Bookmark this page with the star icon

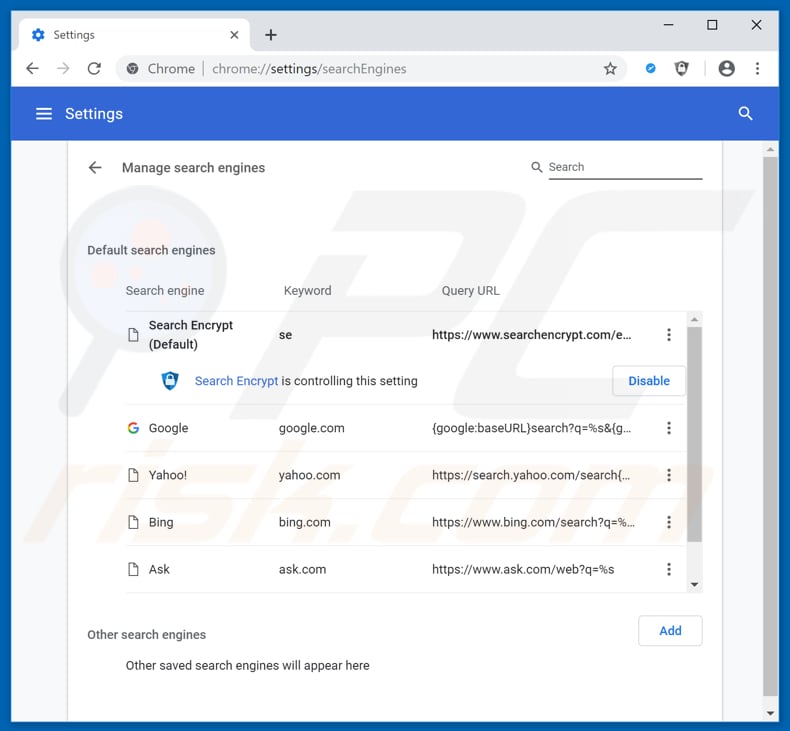tap(610, 69)
